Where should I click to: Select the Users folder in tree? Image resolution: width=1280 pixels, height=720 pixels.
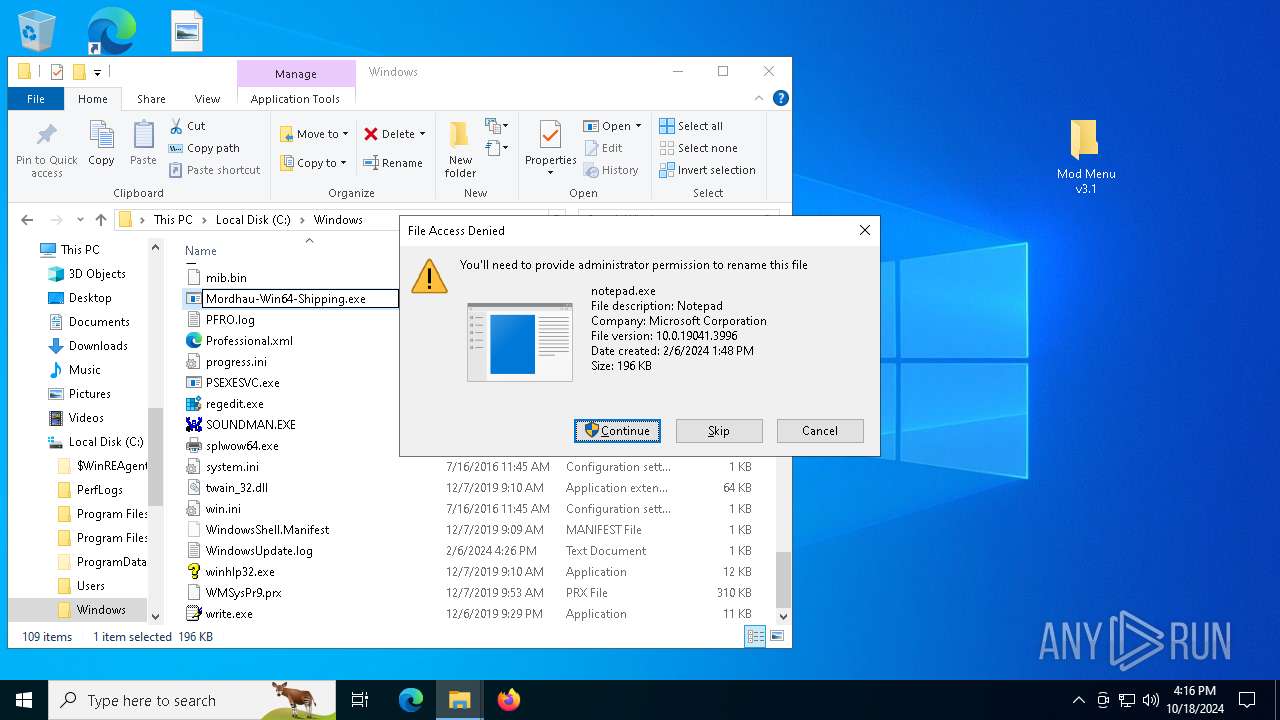pyautogui.click(x=90, y=586)
